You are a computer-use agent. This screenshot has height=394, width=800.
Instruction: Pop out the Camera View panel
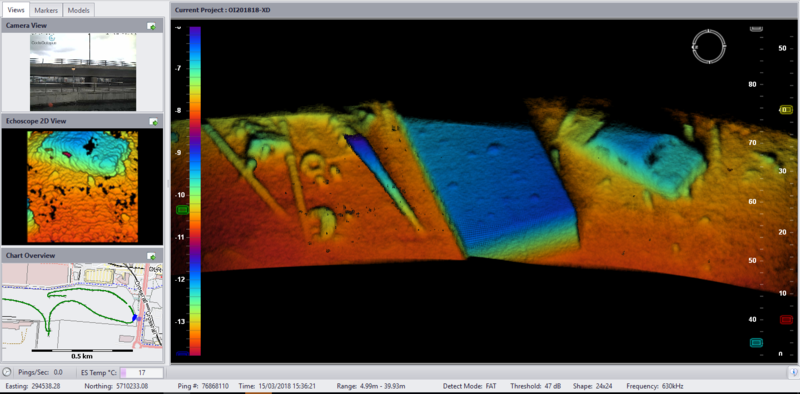152,26
